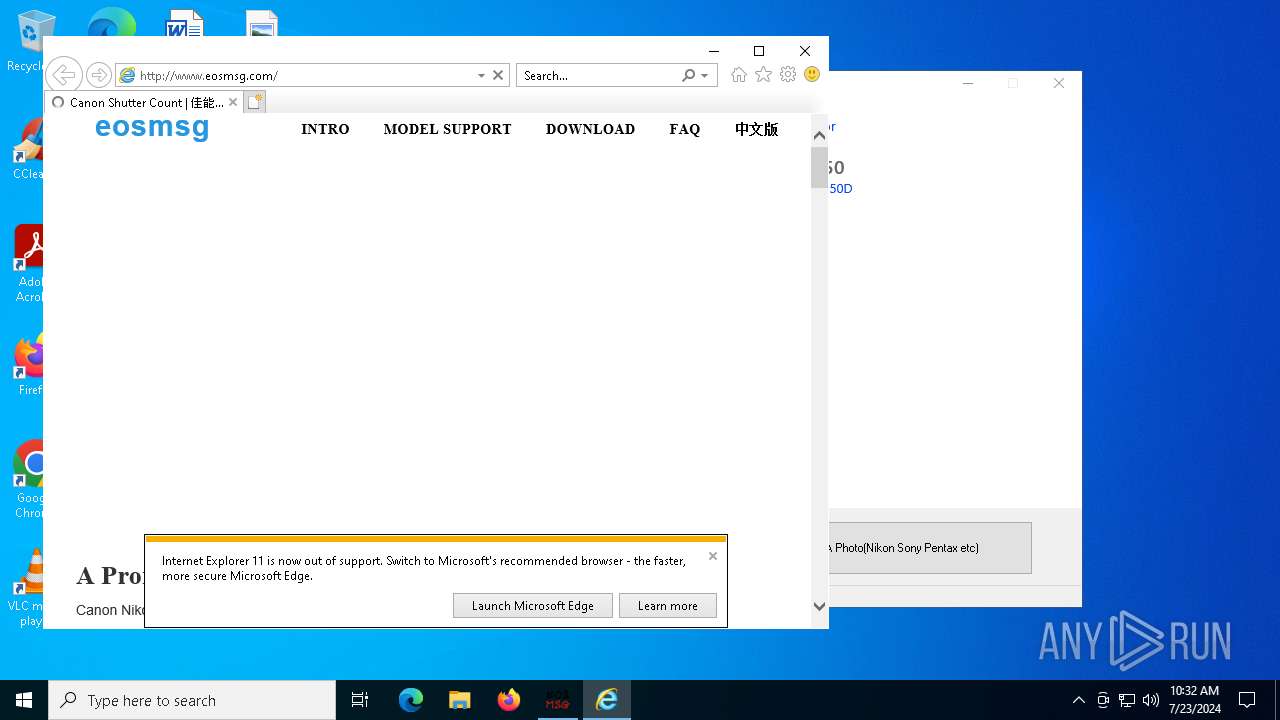Open Windows Start menu
The height and width of the screenshot is (720, 1280).
[x=24, y=700]
